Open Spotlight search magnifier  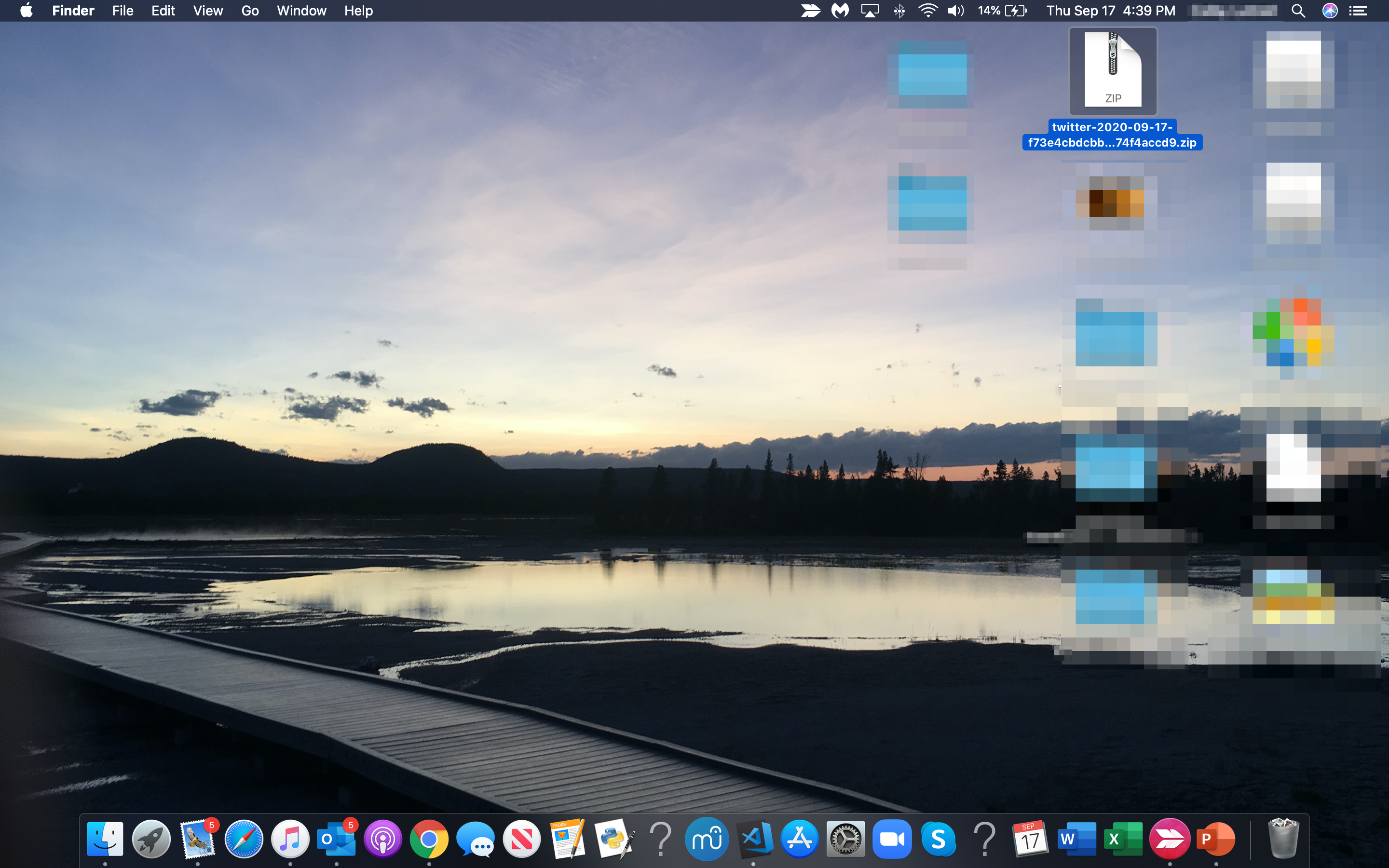[1298, 11]
